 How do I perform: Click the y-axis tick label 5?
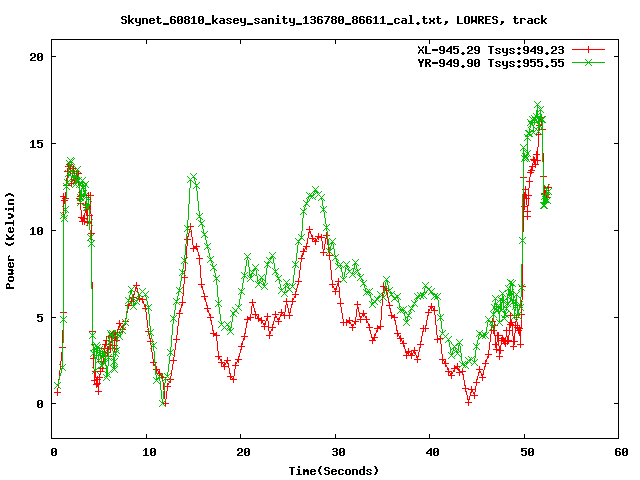click(40, 318)
